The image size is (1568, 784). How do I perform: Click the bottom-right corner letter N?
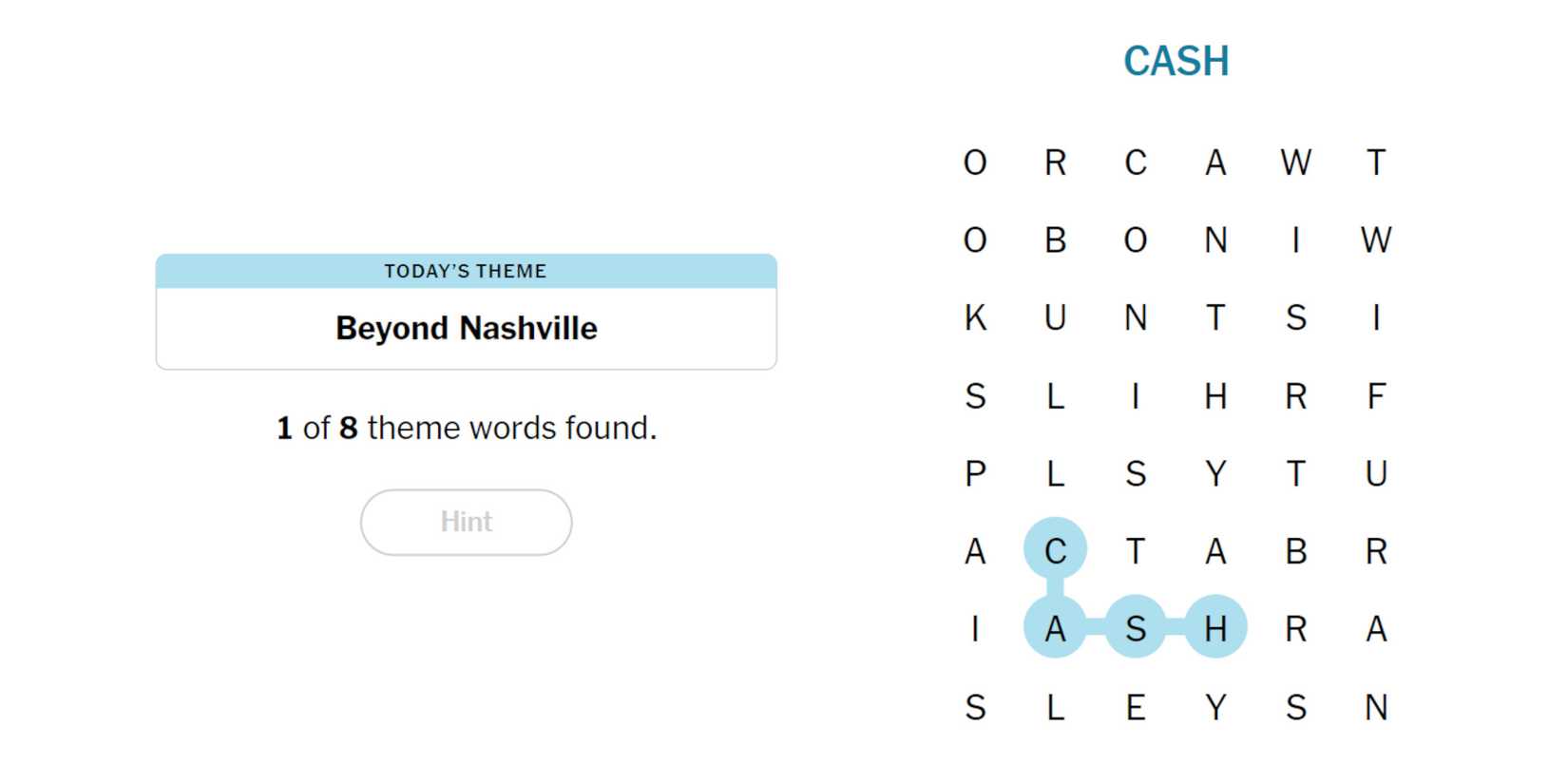point(1376,707)
